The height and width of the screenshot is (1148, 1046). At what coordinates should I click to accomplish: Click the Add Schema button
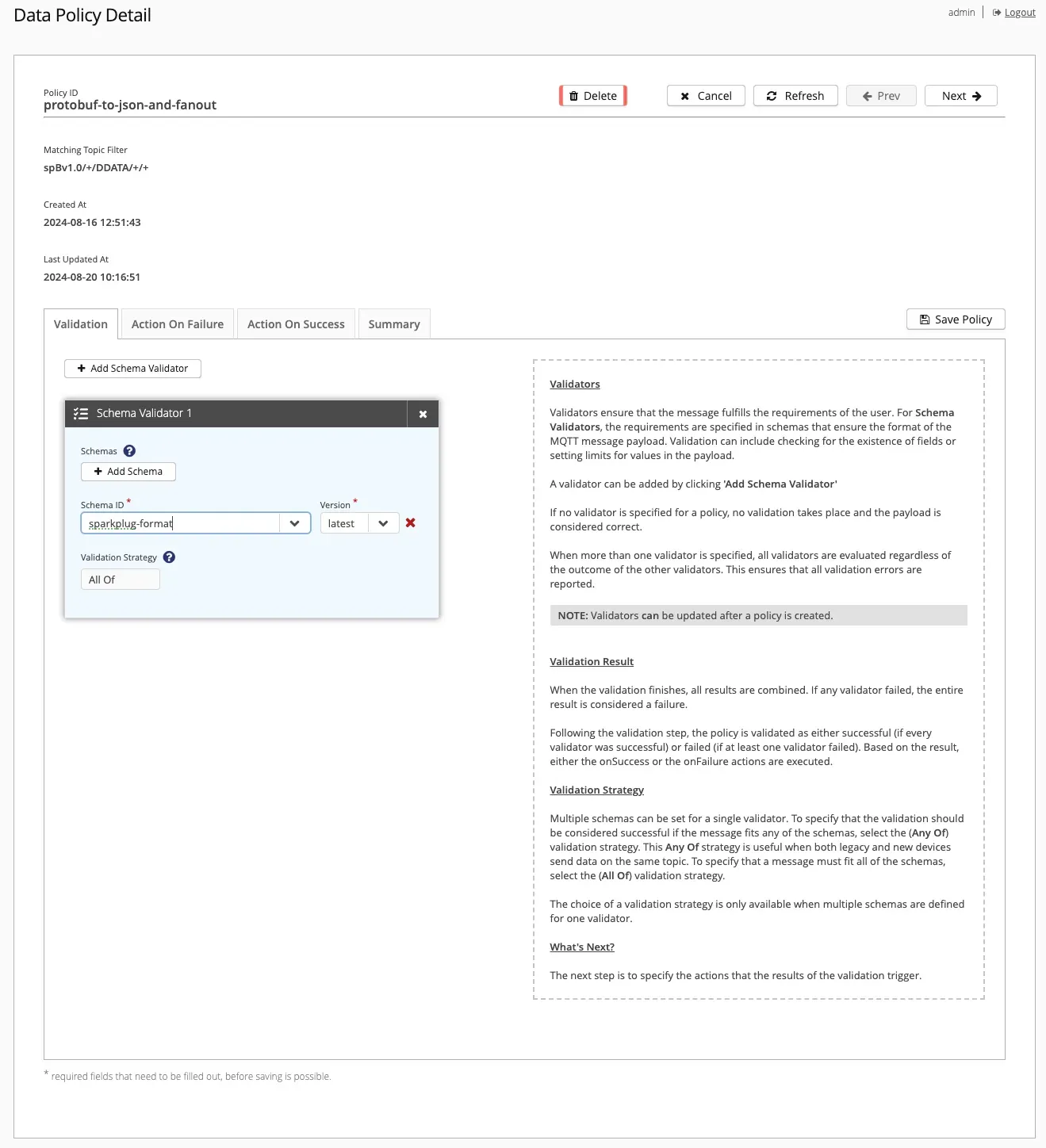point(128,471)
